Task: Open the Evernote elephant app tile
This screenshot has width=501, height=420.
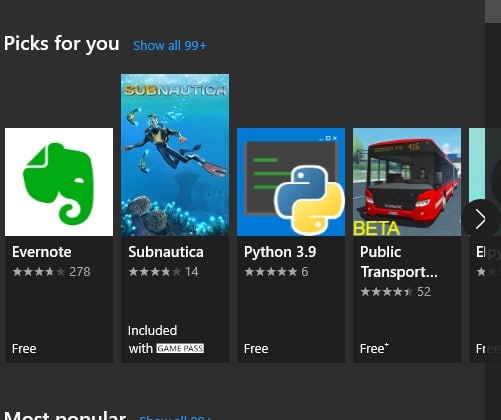Action: (x=59, y=182)
